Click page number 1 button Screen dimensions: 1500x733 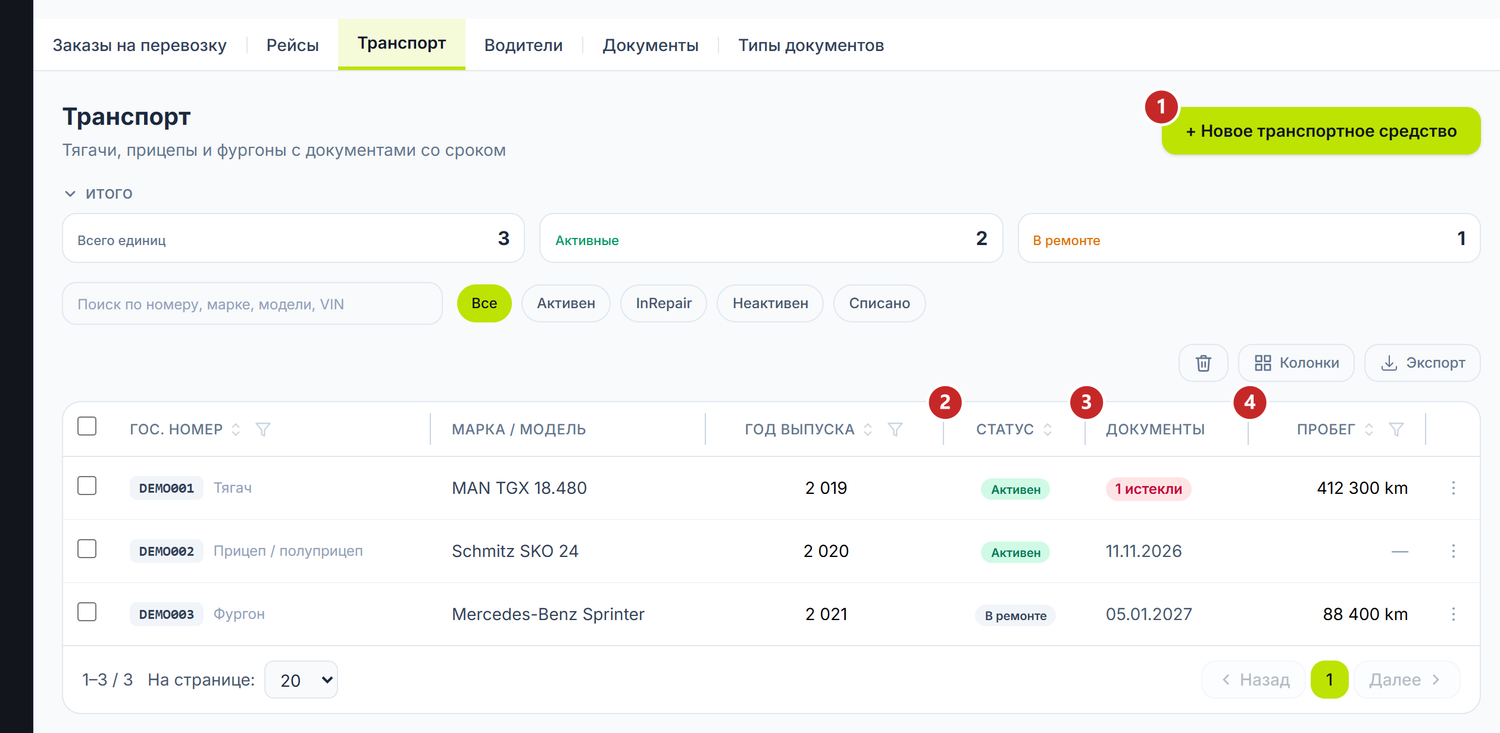click(x=1329, y=680)
